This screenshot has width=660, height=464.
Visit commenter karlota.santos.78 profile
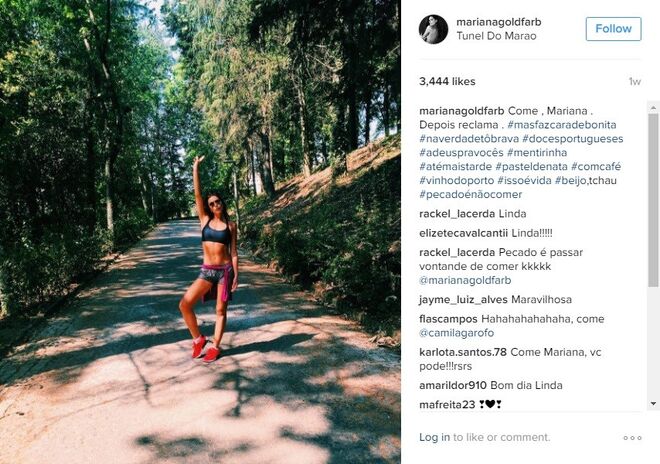click(463, 352)
